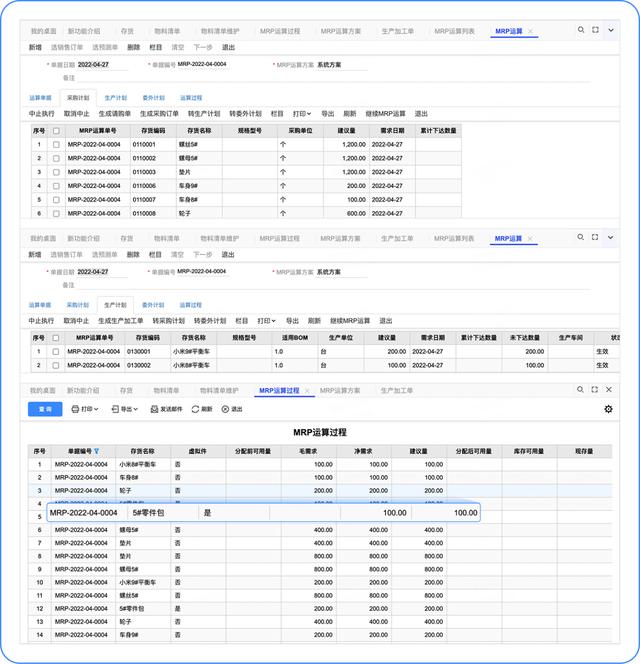The image size is (640, 664).
Task: Open settings via the gear icon
Action: click(608, 409)
